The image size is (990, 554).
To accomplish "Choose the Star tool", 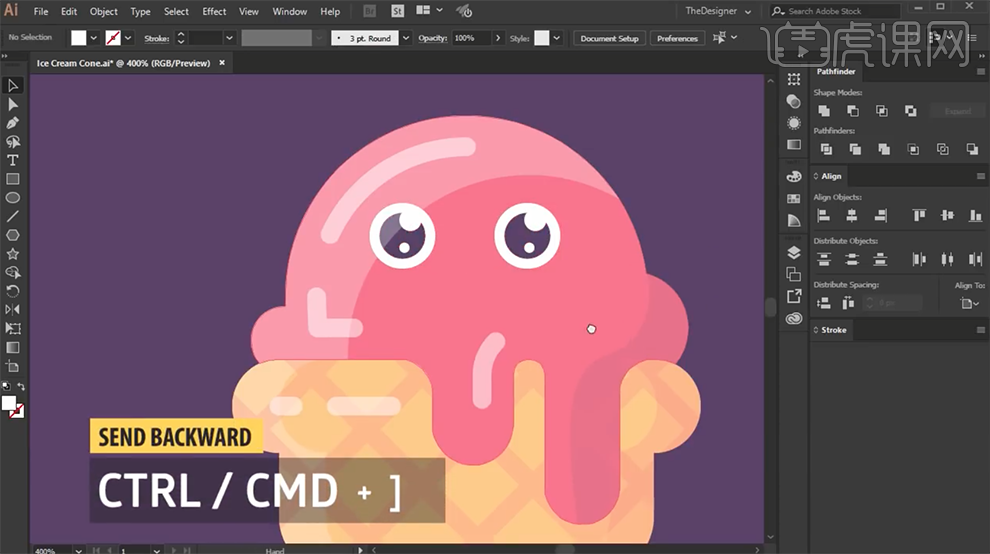I will tap(13, 253).
